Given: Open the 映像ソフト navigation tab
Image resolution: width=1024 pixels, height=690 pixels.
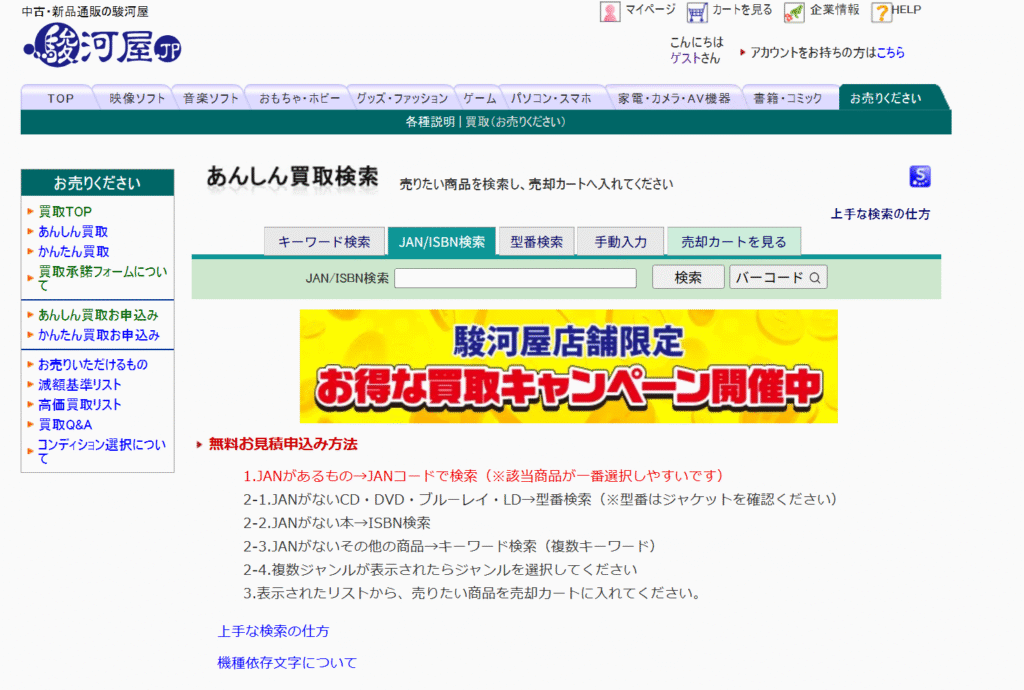Looking at the screenshot, I should tap(137, 98).
